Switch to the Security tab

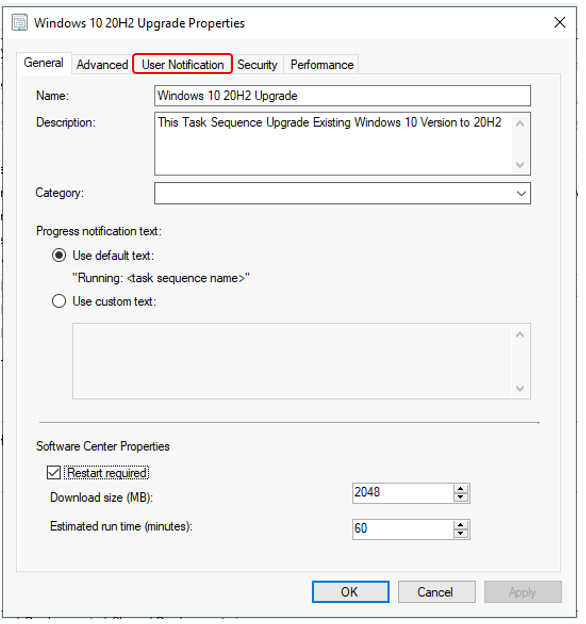tap(257, 64)
